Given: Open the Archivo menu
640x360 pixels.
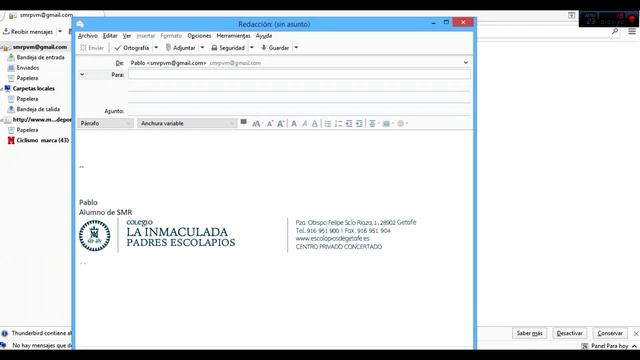Looking at the screenshot, I should (x=88, y=36).
